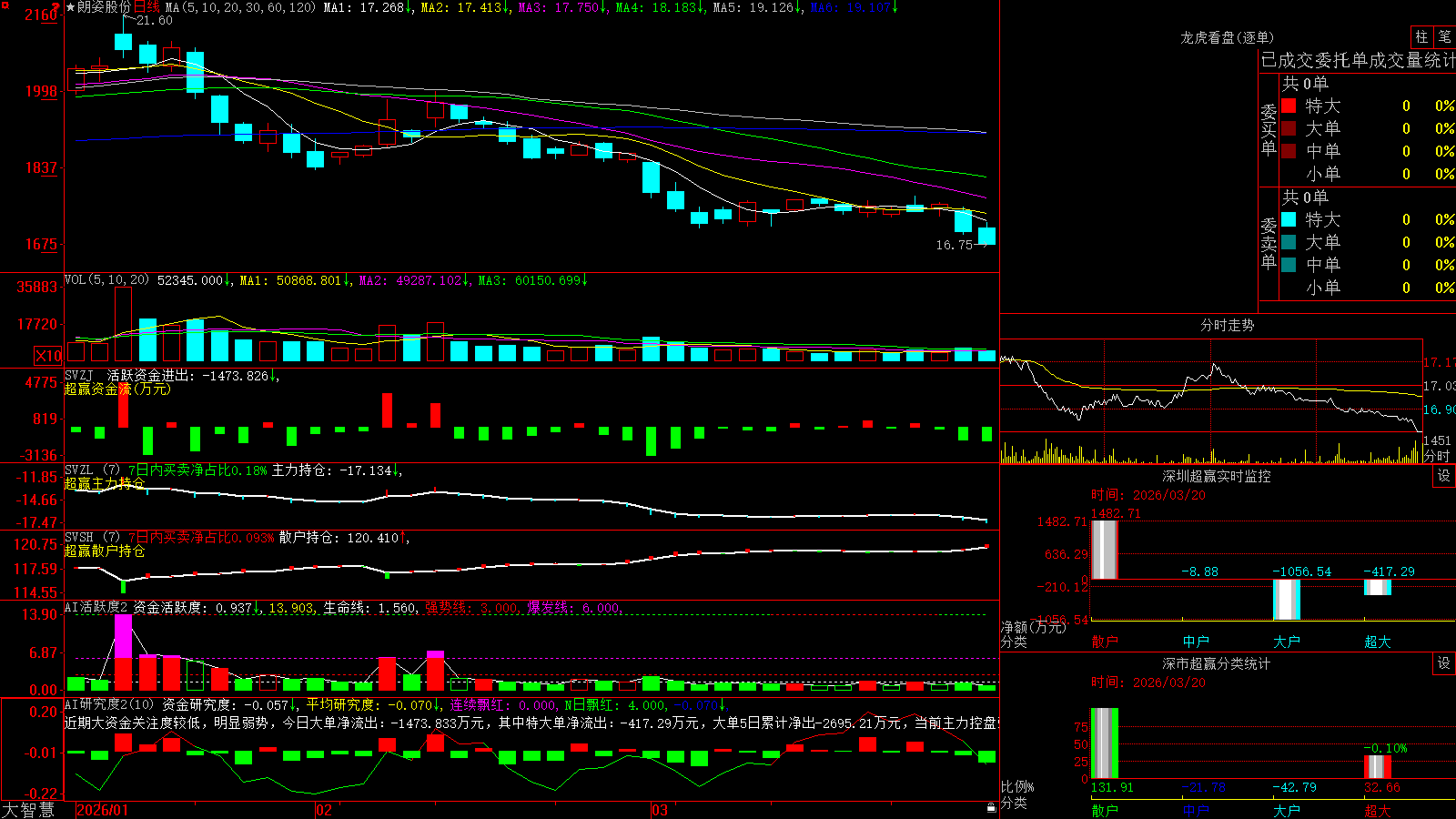Click the 02 month marker on the timeline

(324, 810)
